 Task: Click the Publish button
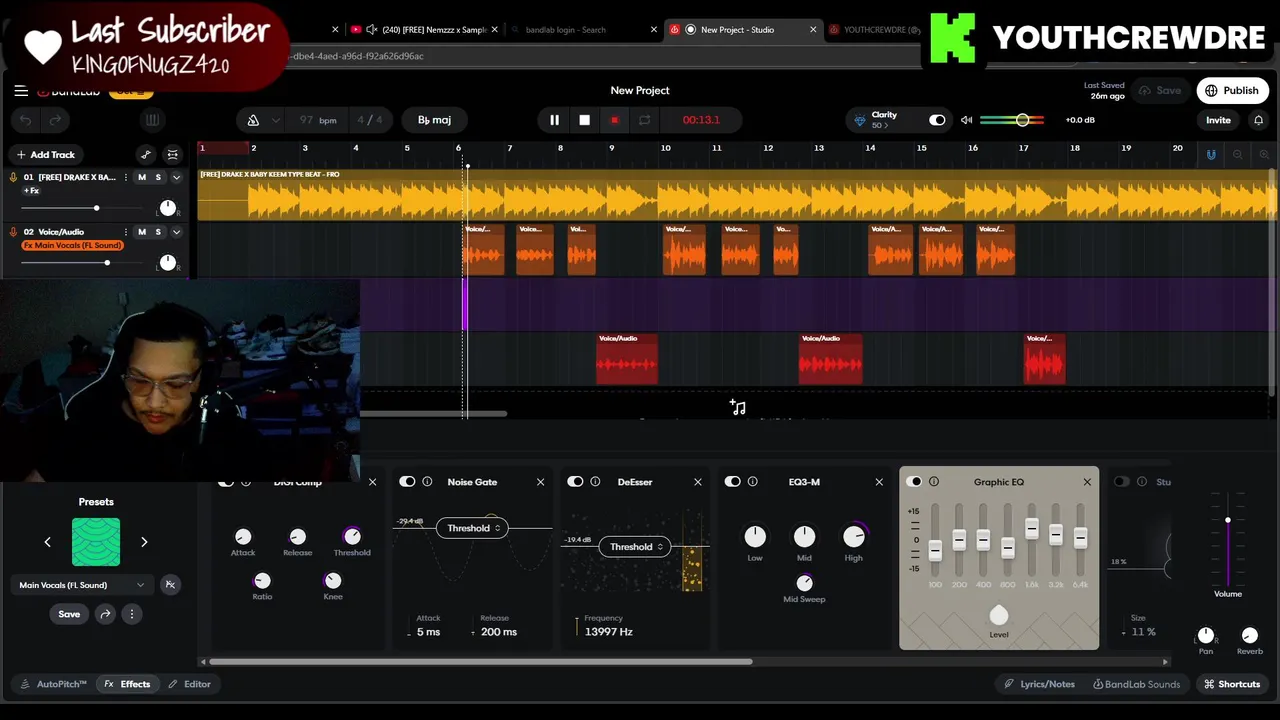1232,90
